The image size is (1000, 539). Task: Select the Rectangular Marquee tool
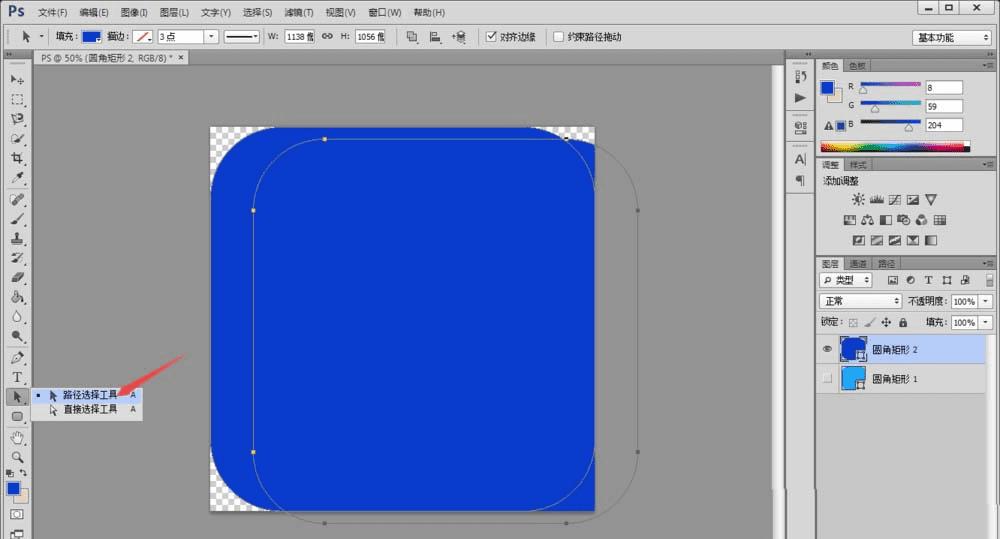tap(17, 100)
